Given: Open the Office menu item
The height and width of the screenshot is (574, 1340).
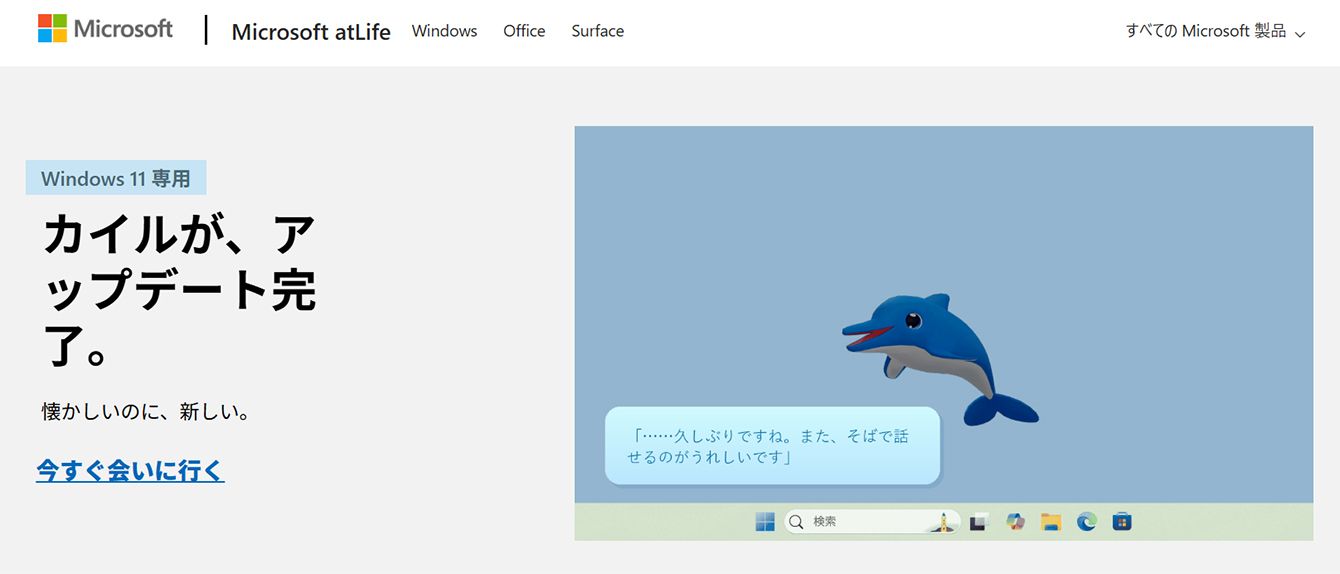Looking at the screenshot, I should [x=524, y=31].
